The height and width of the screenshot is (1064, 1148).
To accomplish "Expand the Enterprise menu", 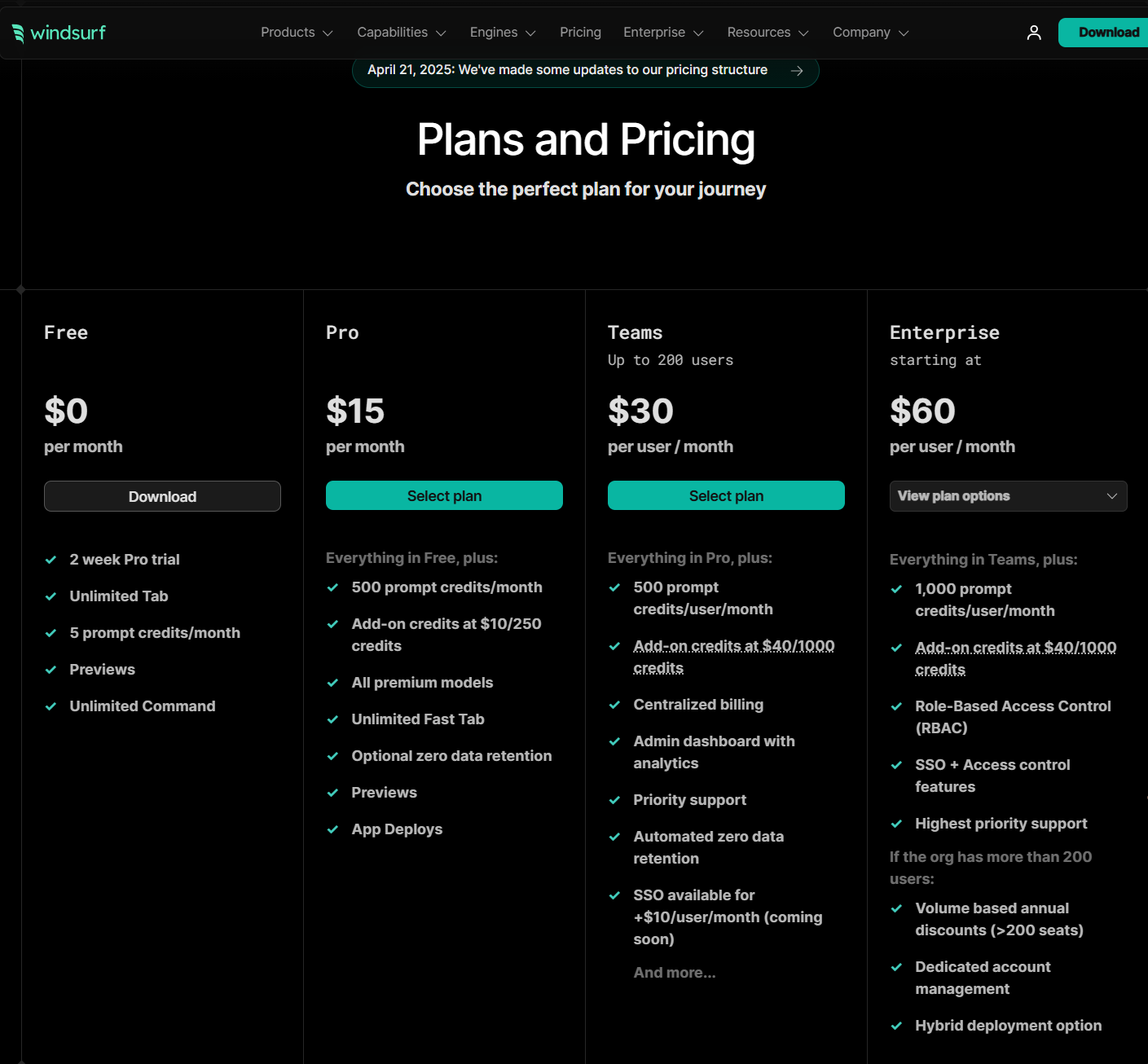I will [663, 33].
